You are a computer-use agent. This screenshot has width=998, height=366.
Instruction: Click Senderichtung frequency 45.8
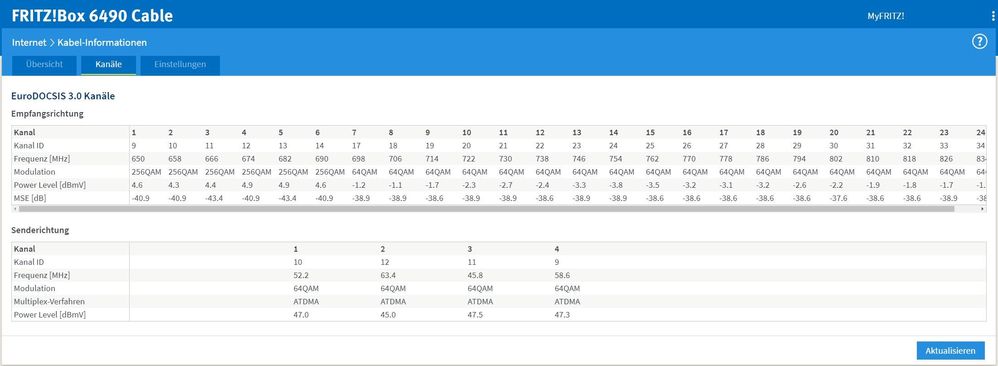(475, 275)
